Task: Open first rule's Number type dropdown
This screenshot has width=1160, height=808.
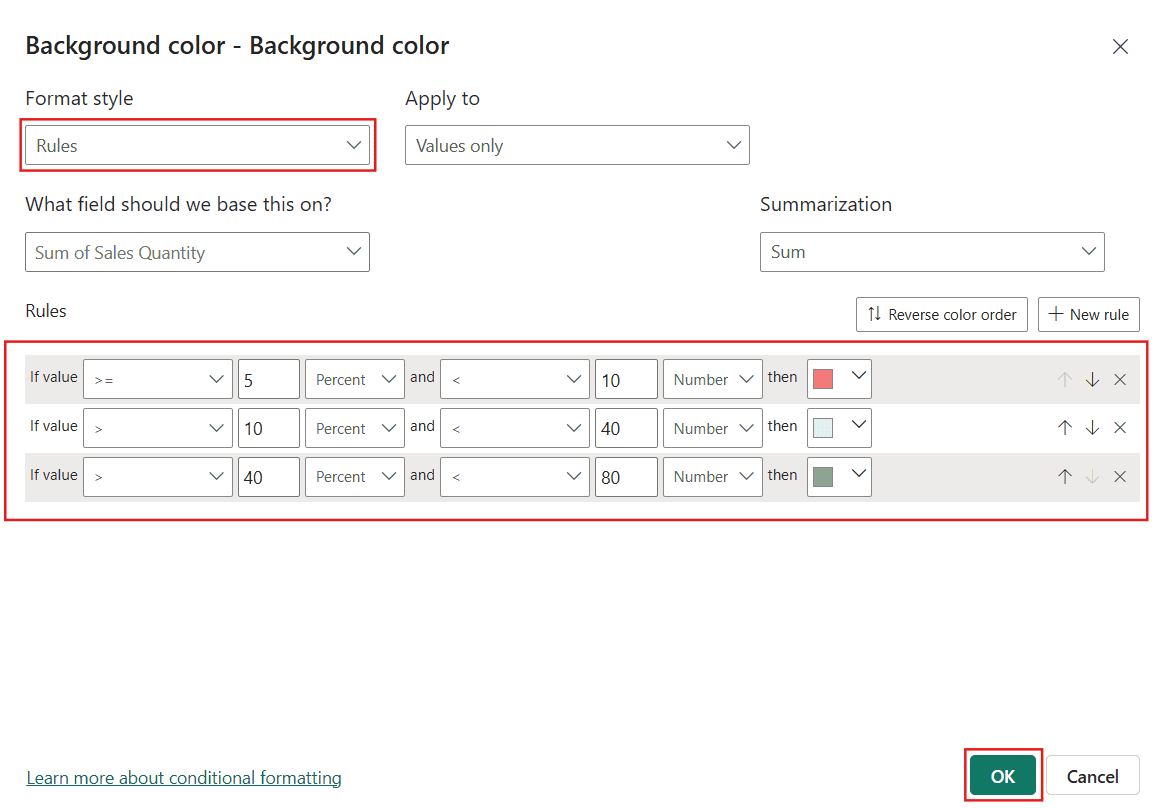Action: pyautogui.click(x=712, y=379)
